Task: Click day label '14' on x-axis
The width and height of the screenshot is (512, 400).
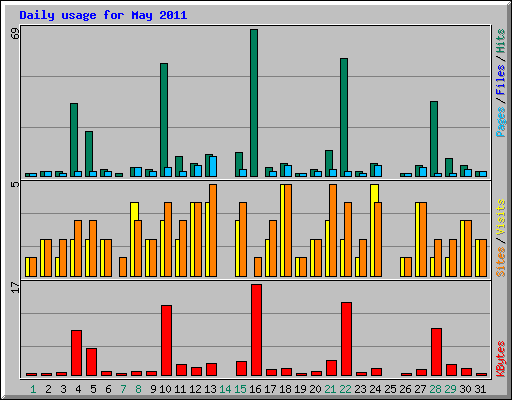Action: (225, 389)
